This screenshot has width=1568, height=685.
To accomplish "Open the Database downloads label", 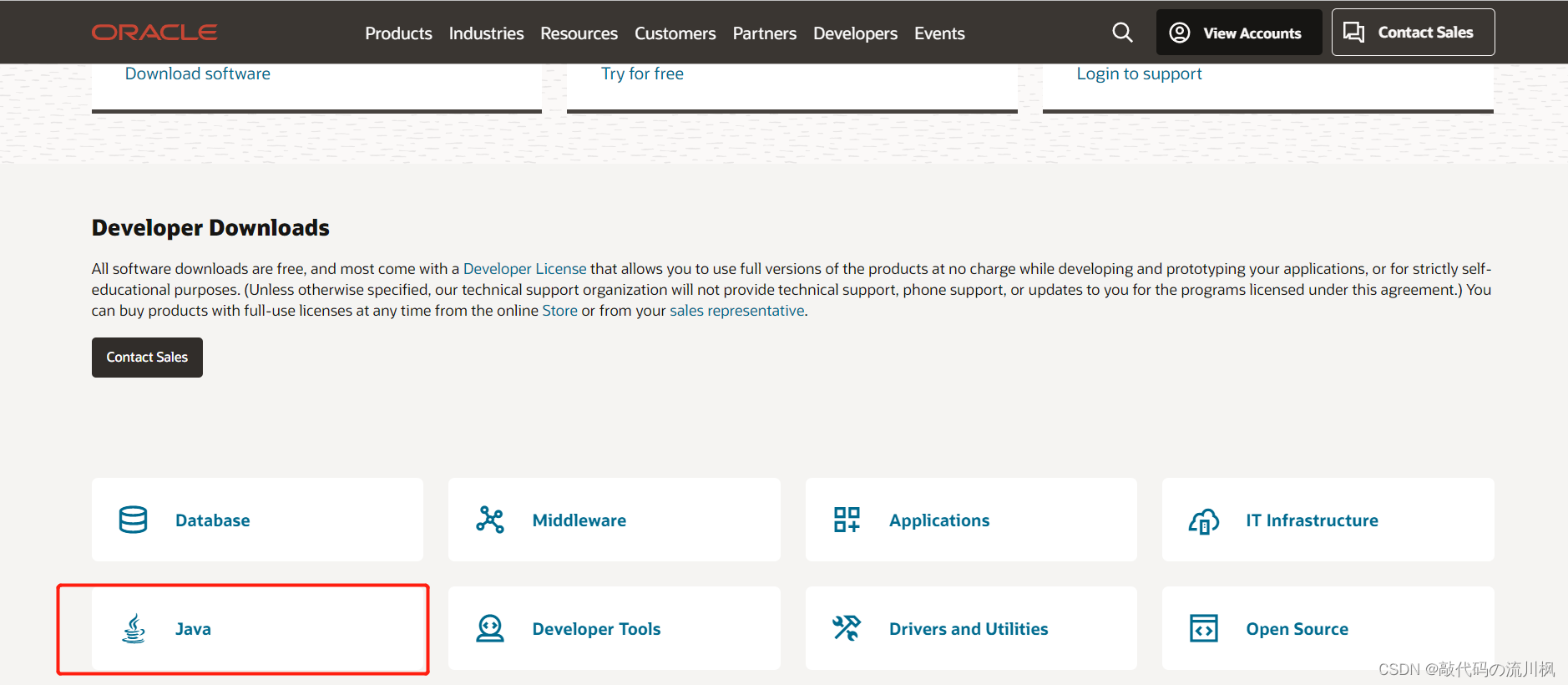I will 212,520.
